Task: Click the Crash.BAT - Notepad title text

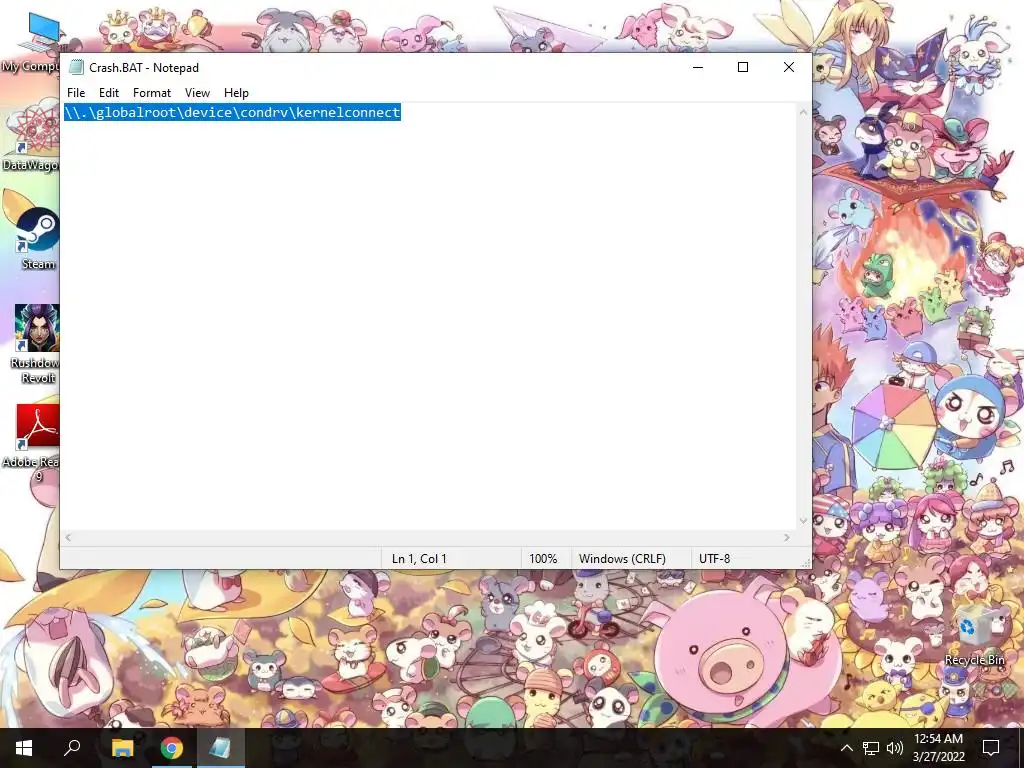Action: pyautogui.click(x=144, y=68)
